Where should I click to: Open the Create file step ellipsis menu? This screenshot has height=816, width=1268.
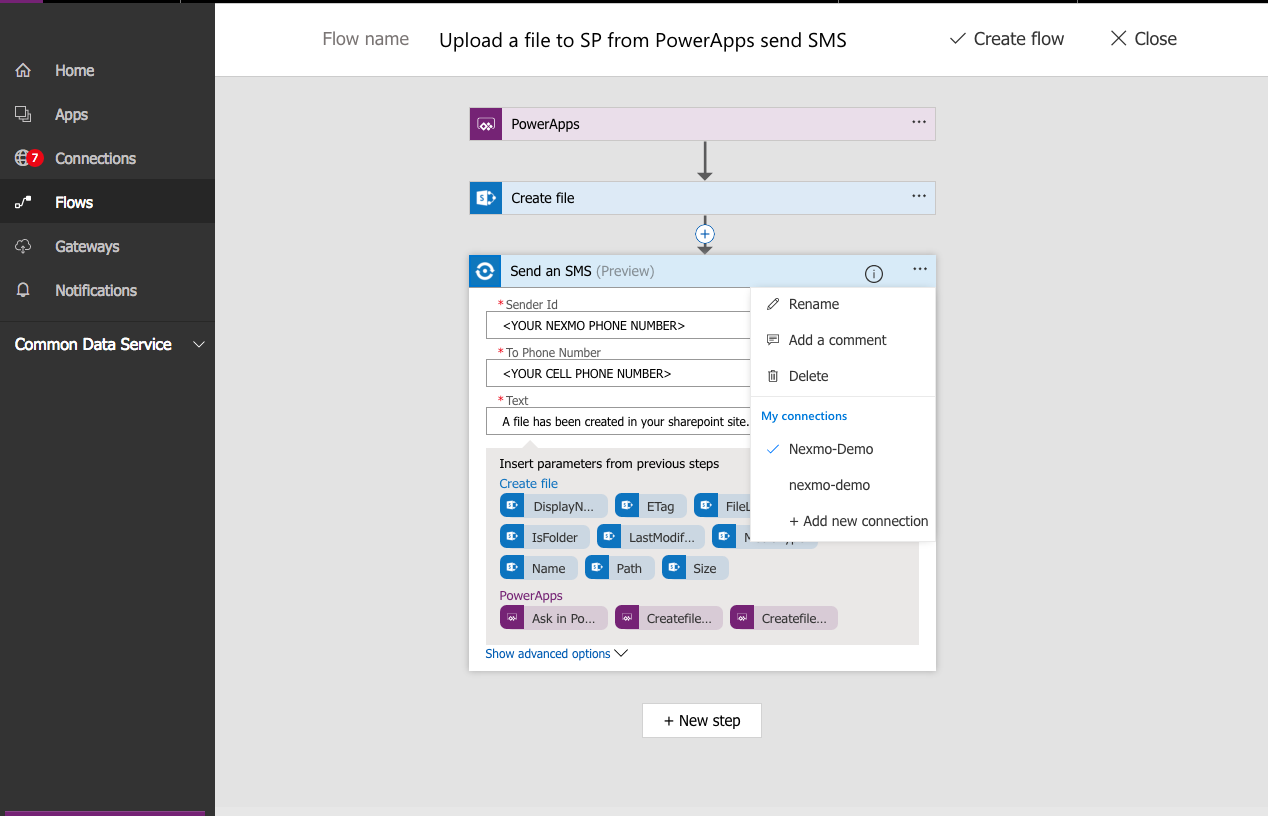coord(918,196)
